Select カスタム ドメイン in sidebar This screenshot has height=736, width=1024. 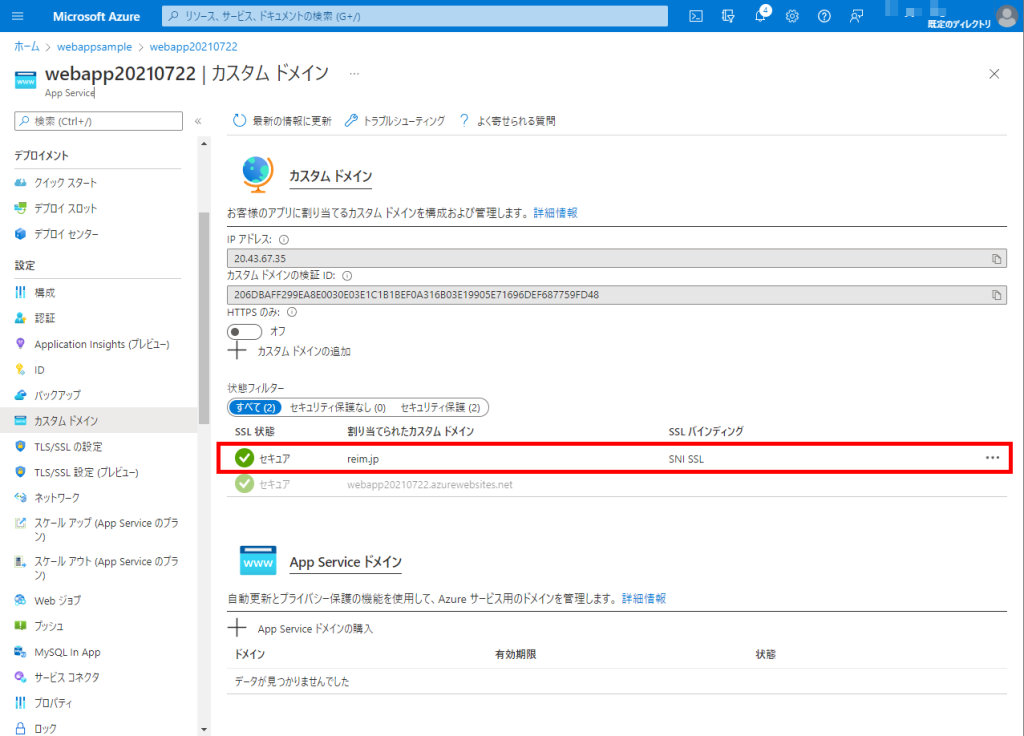pos(98,421)
